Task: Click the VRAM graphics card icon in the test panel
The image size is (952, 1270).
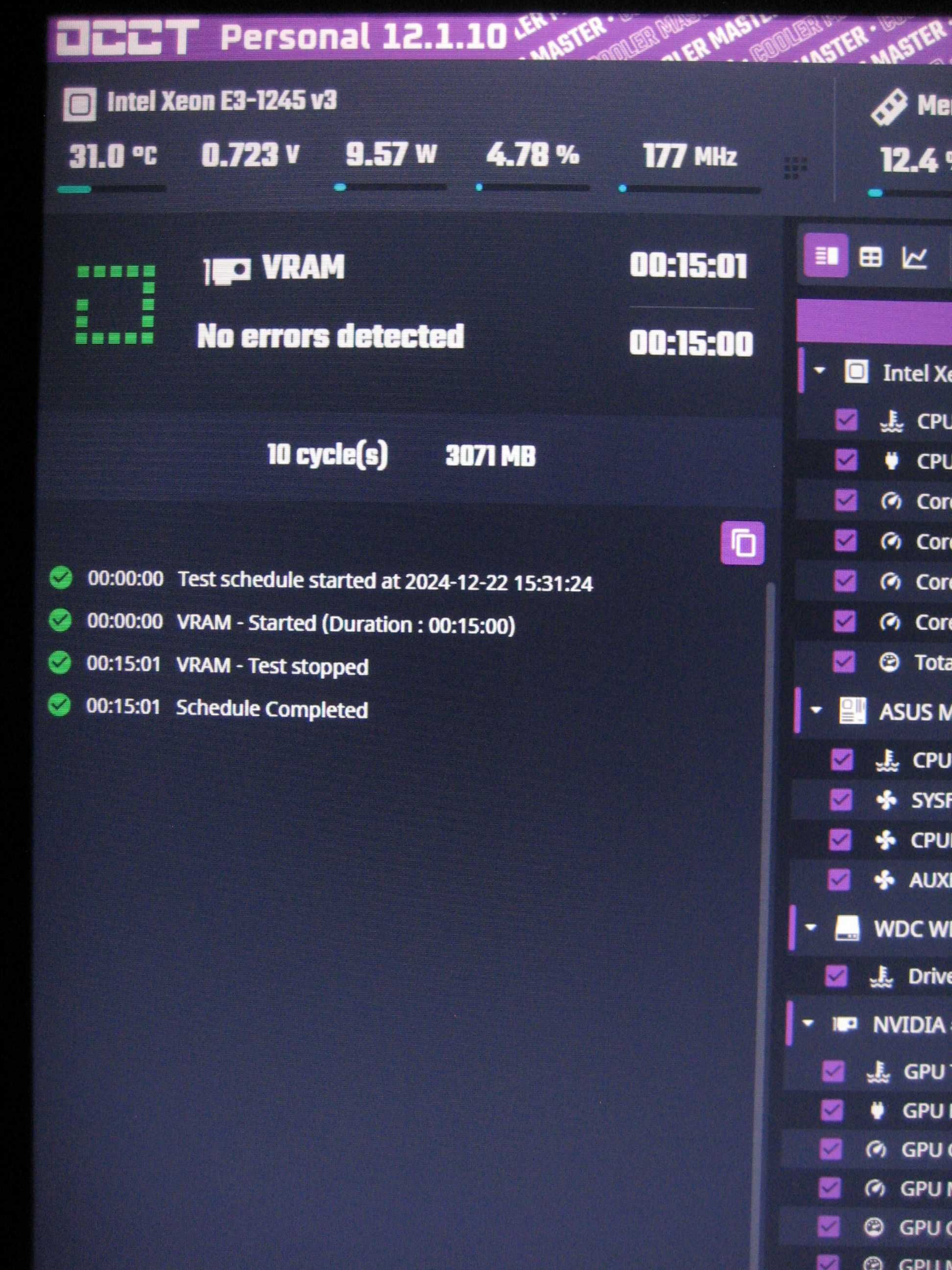Action: tap(228, 270)
